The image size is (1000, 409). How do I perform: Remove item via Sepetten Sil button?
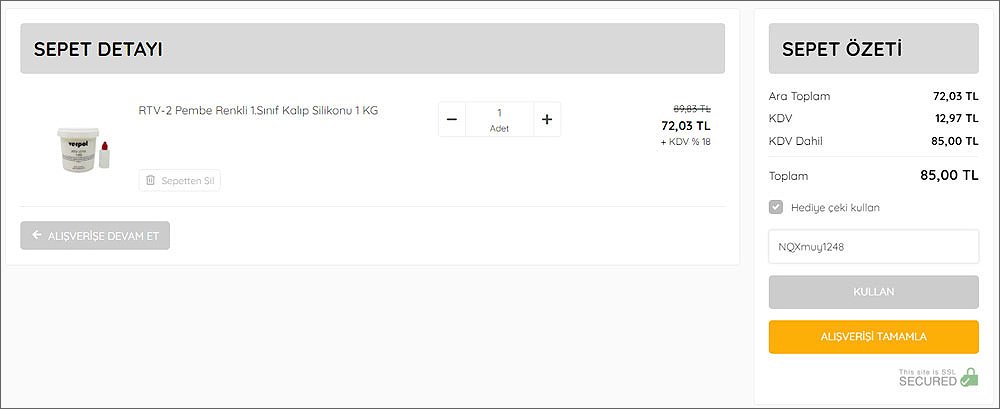coord(180,181)
